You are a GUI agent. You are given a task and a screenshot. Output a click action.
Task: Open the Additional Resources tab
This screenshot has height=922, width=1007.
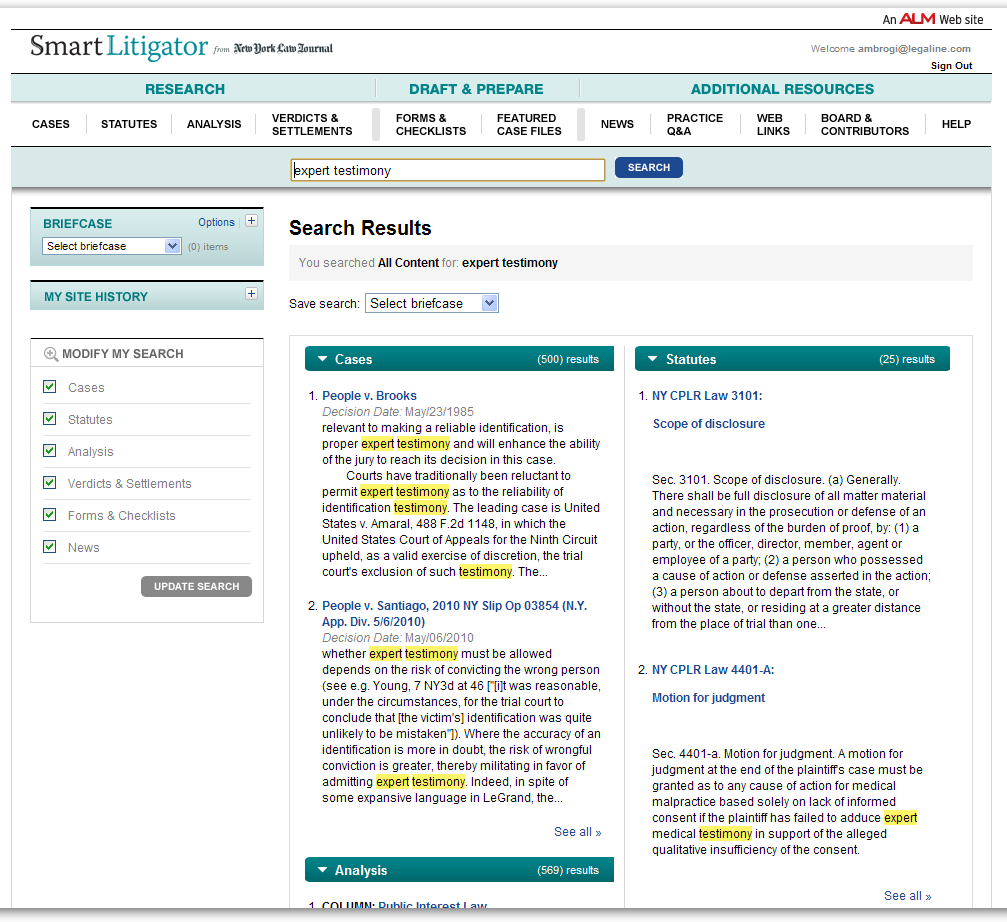pos(782,89)
